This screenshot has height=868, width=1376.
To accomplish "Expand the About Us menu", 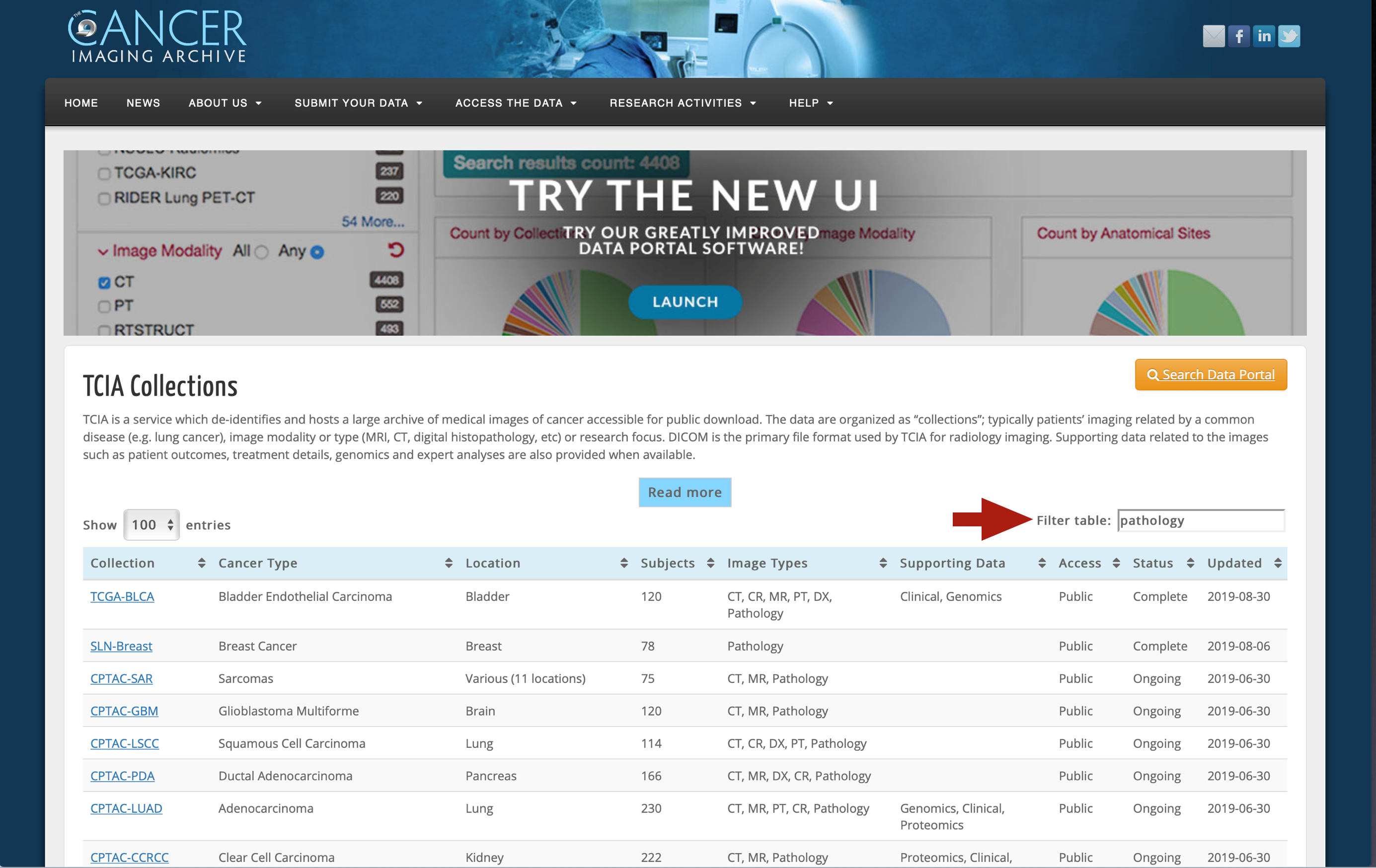I will (225, 103).
